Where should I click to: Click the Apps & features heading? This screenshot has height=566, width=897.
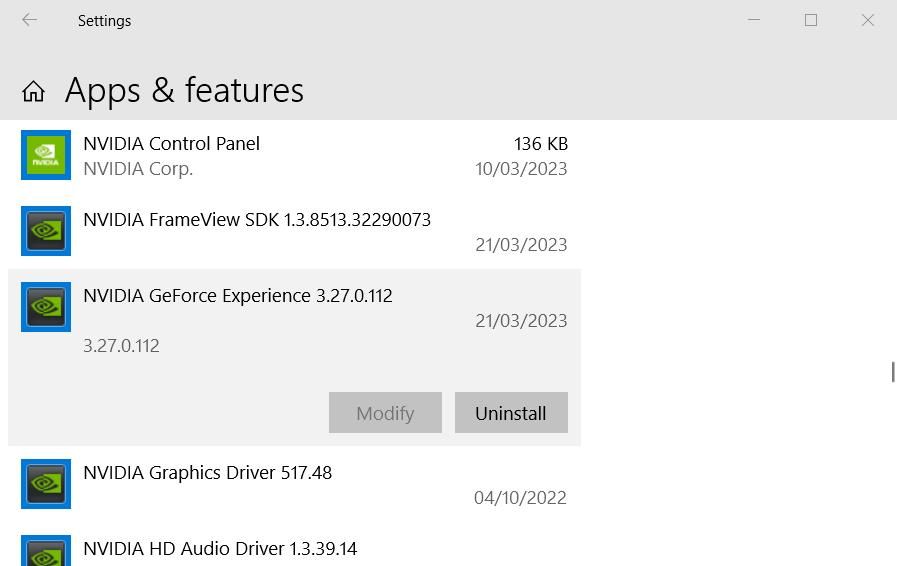pyautogui.click(x=184, y=91)
